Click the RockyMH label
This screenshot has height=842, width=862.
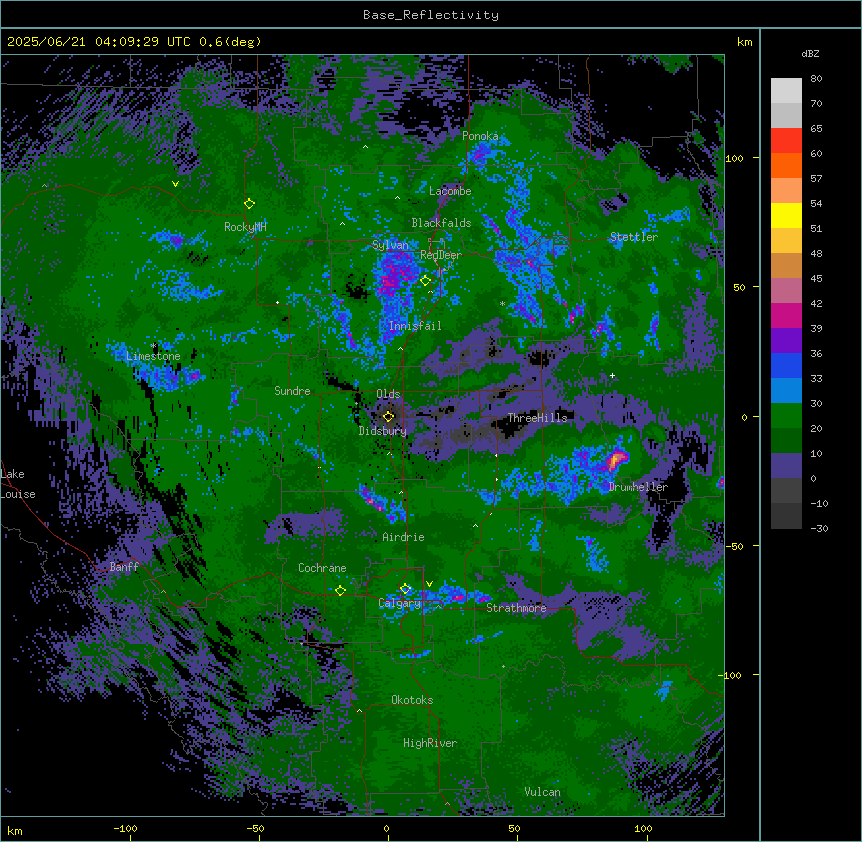pyautogui.click(x=245, y=227)
